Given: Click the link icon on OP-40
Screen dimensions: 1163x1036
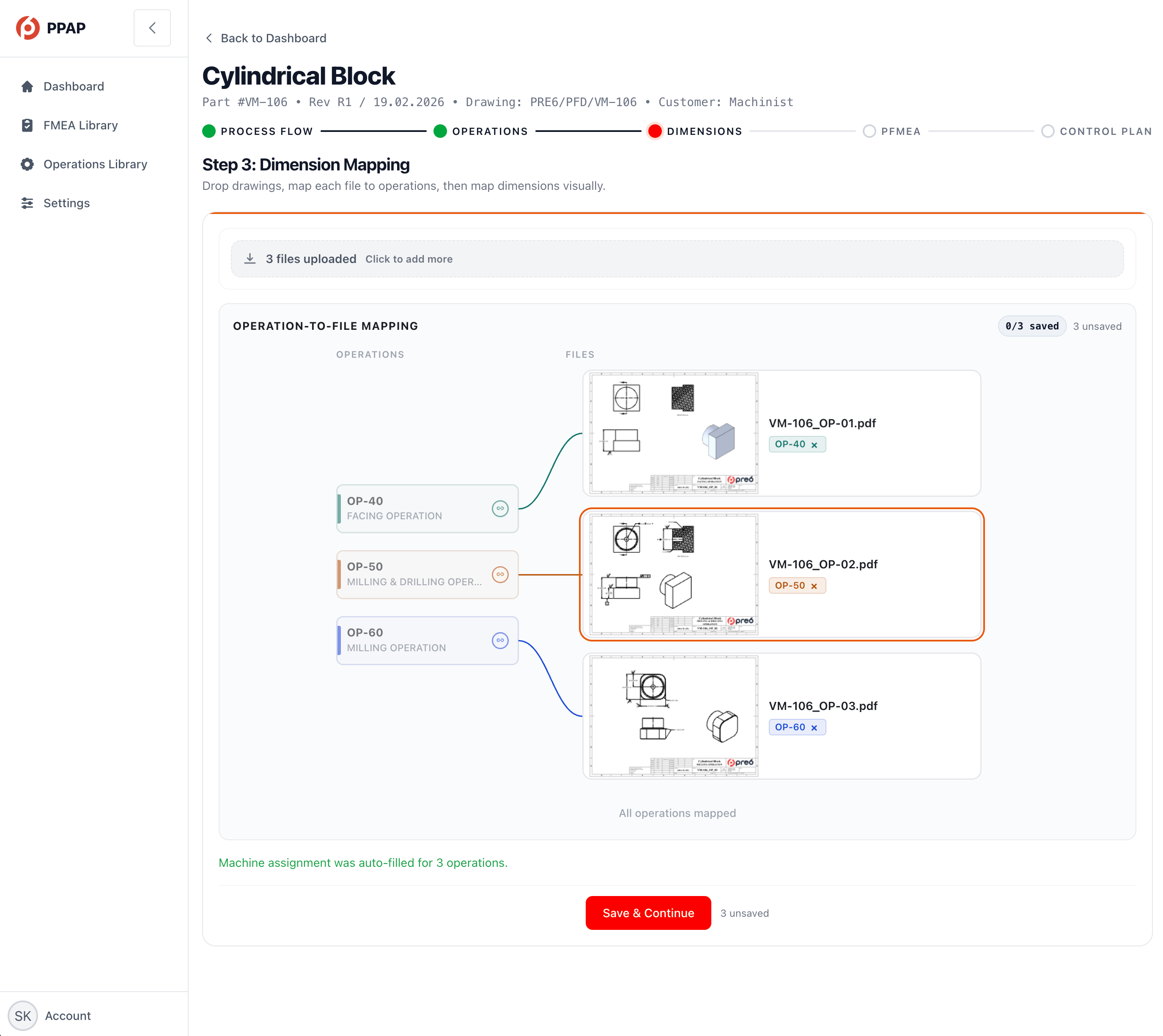Looking at the screenshot, I should [x=500, y=508].
